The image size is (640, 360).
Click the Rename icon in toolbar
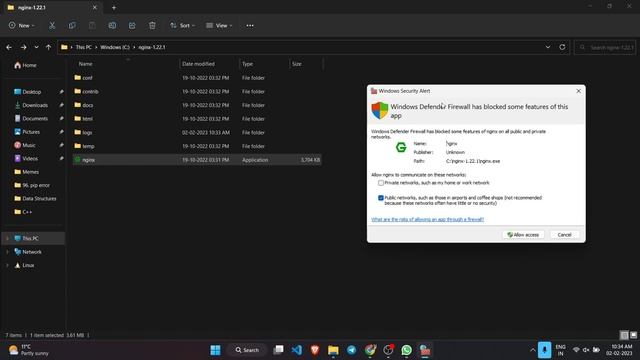pos(112,25)
